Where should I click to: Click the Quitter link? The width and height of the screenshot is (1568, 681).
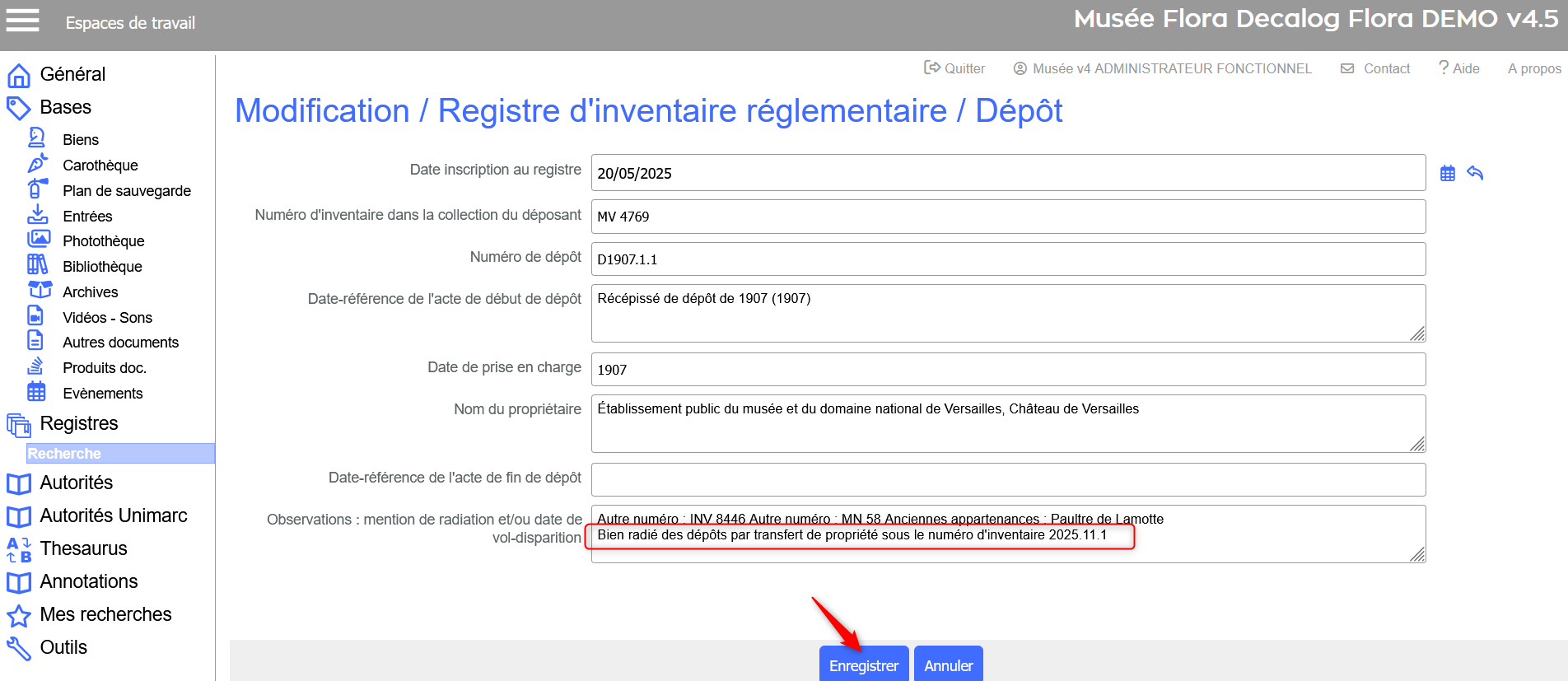click(x=954, y=68)
